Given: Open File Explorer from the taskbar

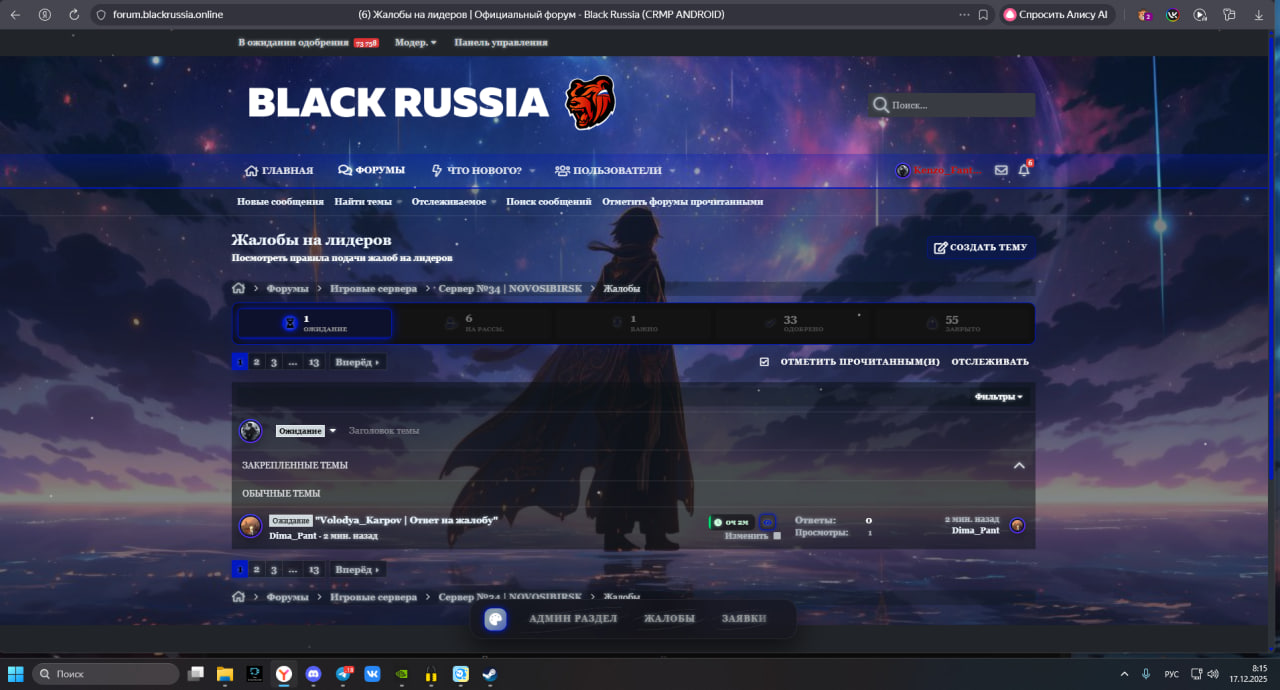Looking at the screenshot, I should [225, 674].
